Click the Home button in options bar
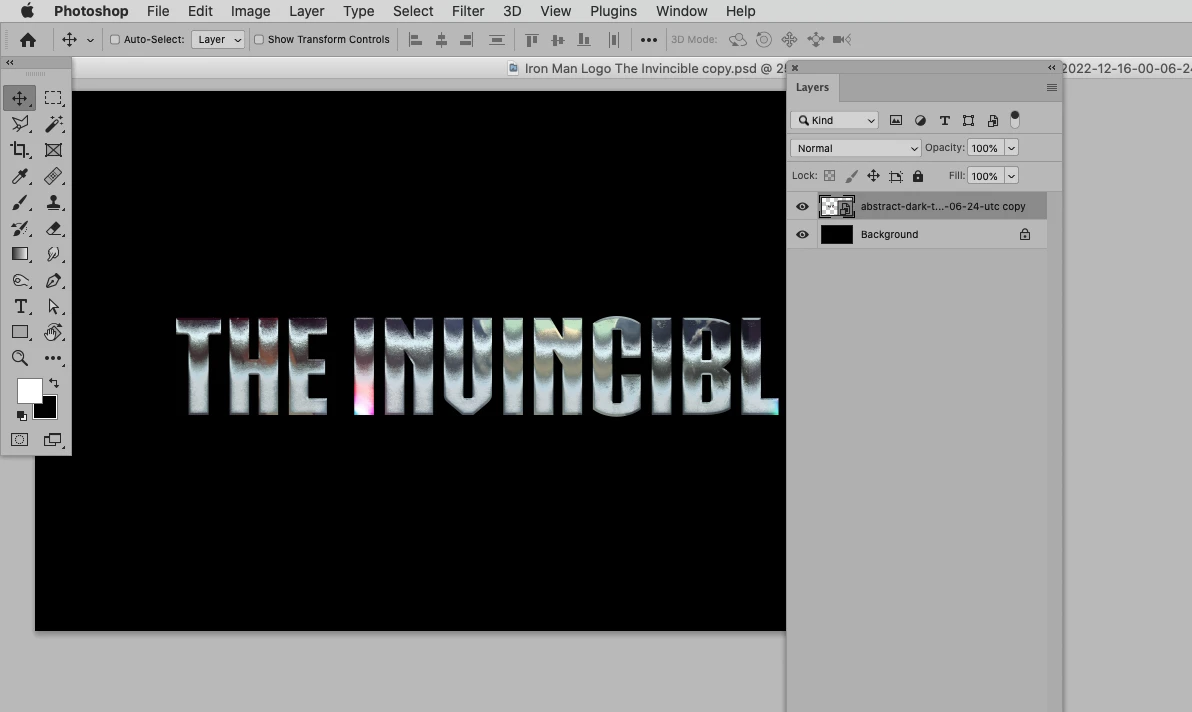Image resolution: width=1192 pixels, height=712 pixels. pyautogui.click(x=28, y=40)
